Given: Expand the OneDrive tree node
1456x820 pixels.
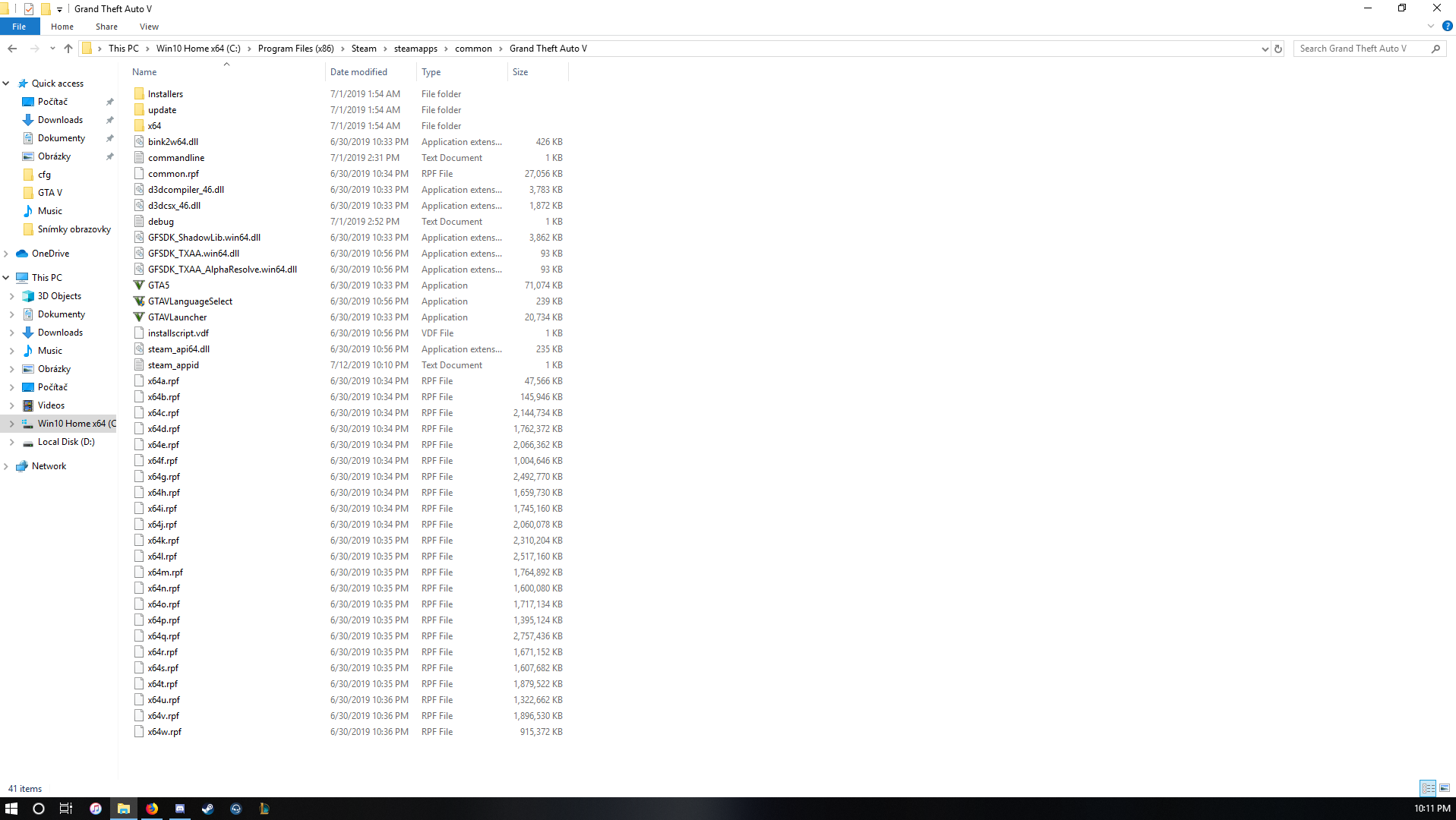Looking at the screenshot, I should pos(6,254).
